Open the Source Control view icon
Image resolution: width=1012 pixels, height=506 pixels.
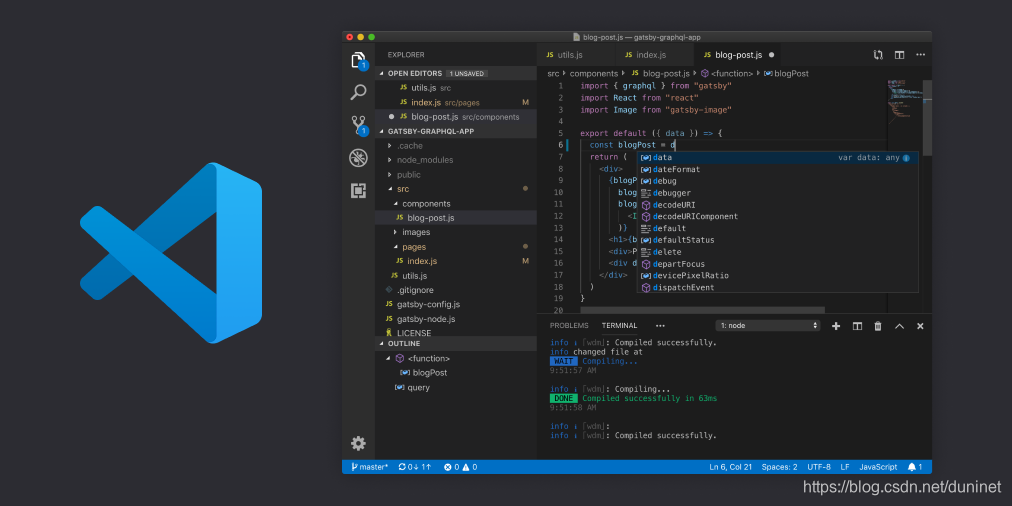coord(358,125)
